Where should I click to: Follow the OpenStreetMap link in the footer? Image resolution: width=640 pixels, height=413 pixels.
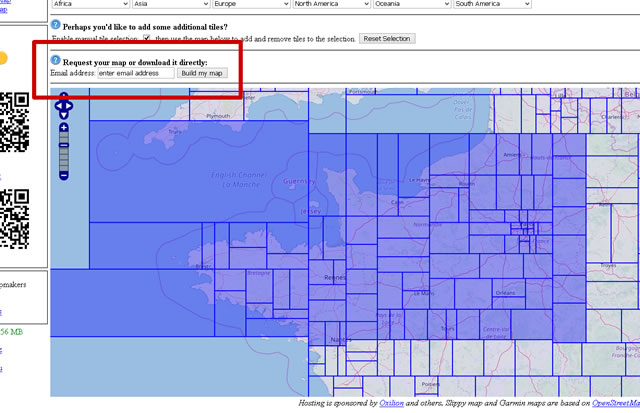click(615, 404)
